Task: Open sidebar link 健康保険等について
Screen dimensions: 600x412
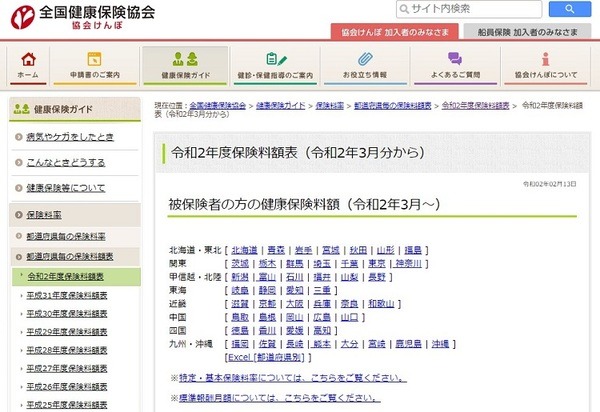Action: click(66, 188)
